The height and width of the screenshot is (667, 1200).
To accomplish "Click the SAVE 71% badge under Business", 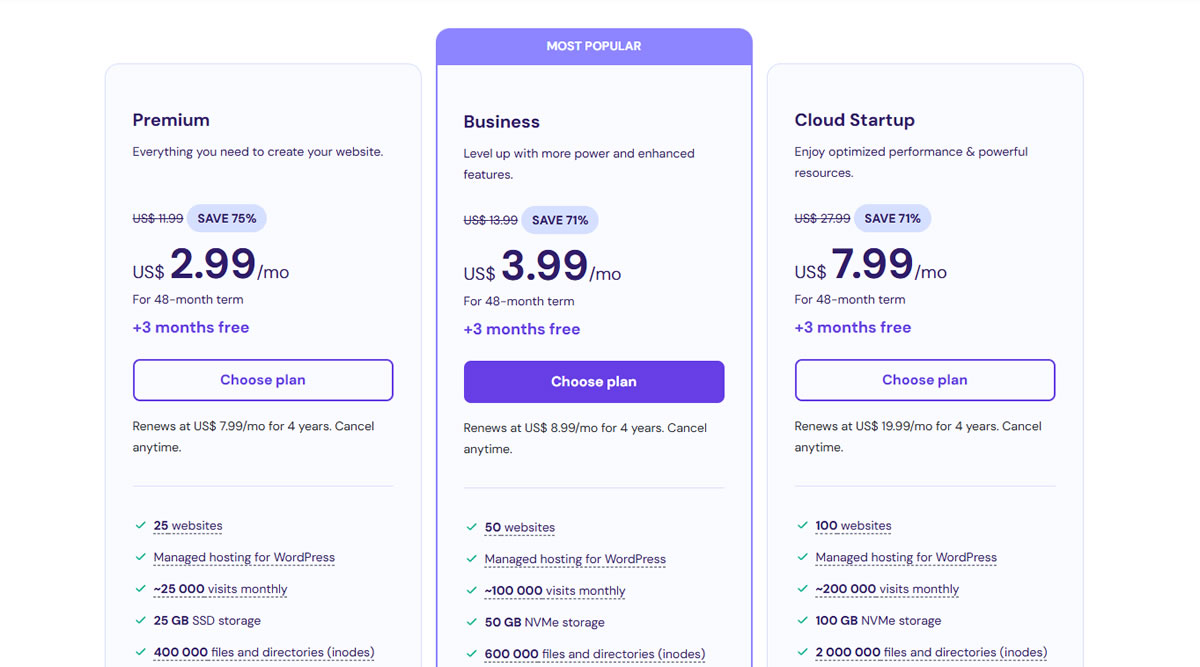I will click(x=560, y=220).
